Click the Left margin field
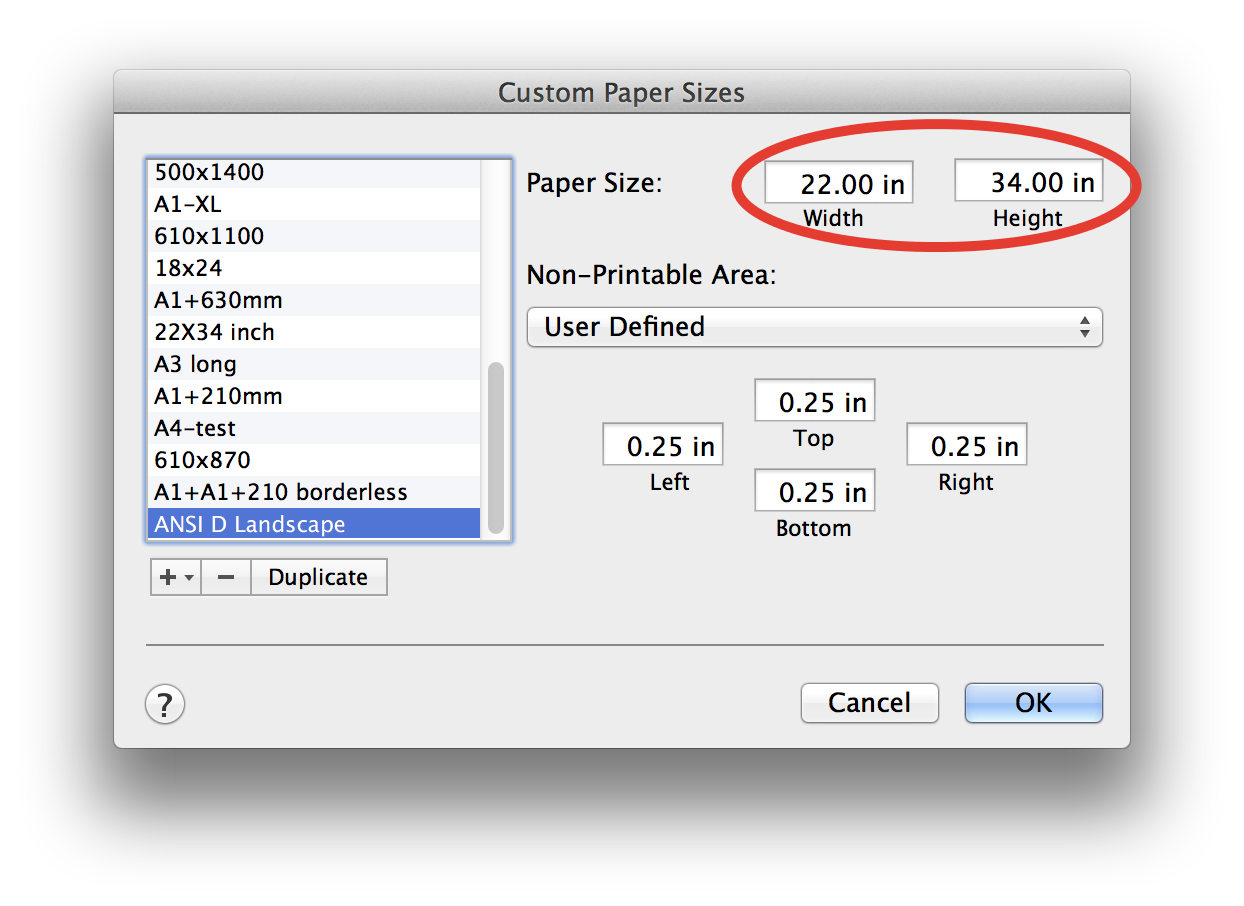 click(x=662, y=444)
